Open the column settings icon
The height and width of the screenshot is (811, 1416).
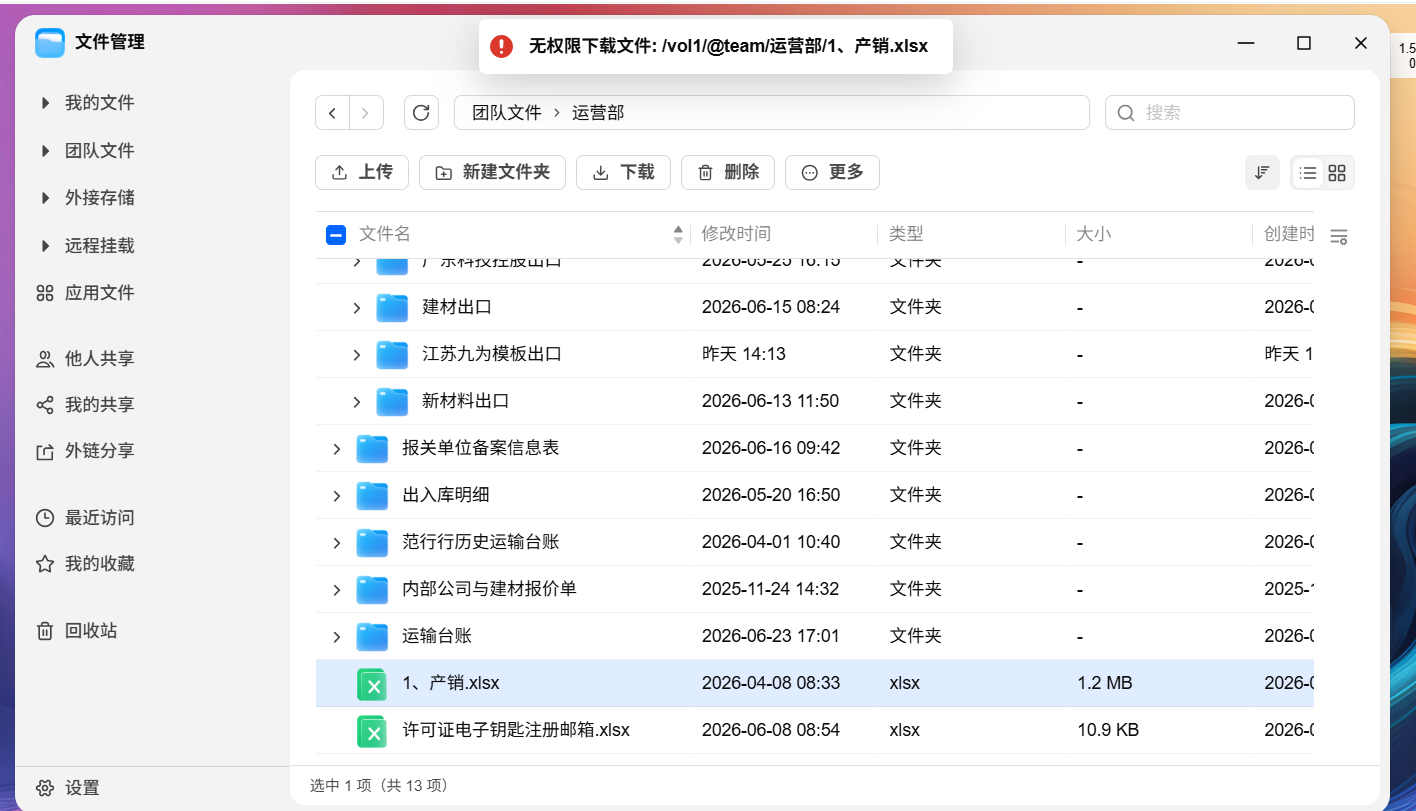tap(1339, 237)
